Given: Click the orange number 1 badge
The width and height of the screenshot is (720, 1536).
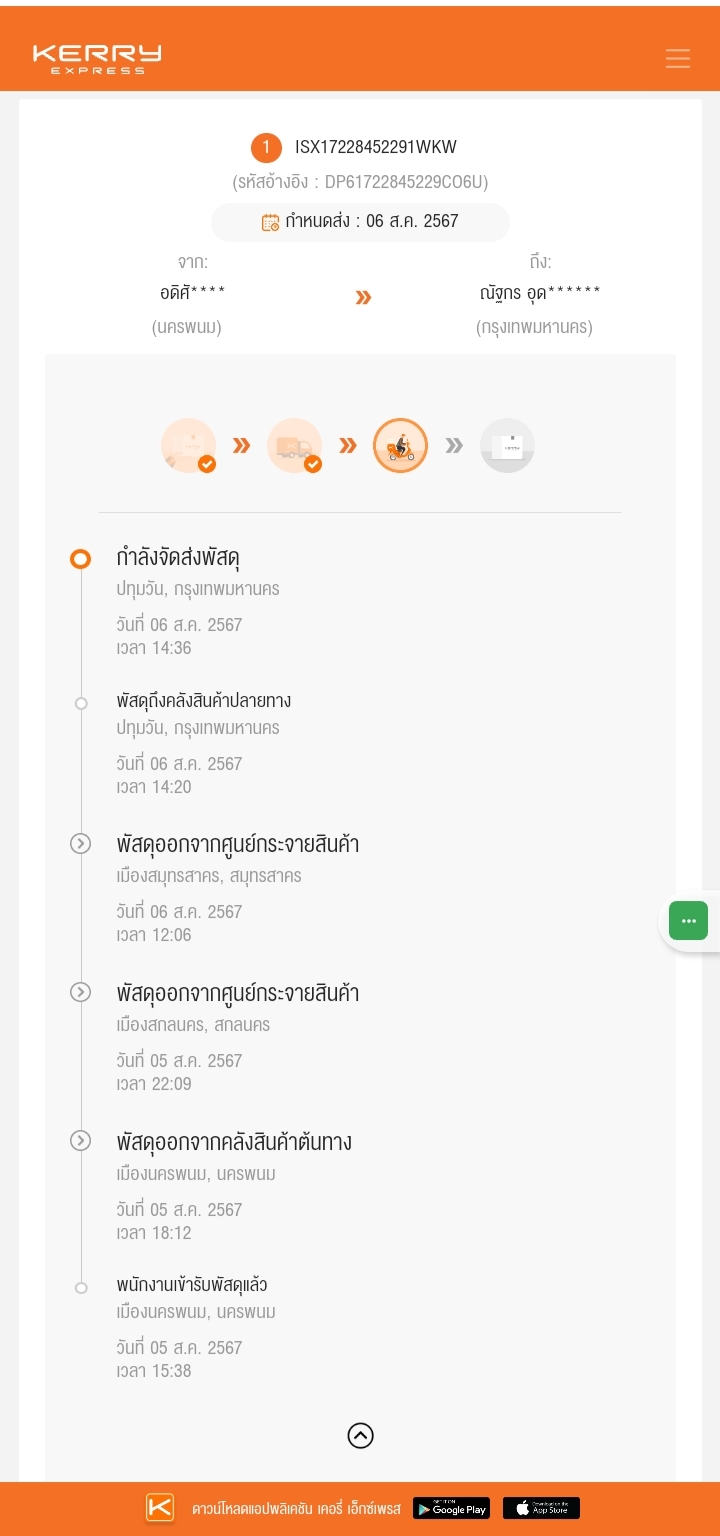Looking at the screenshot, I should tap(266, 148).
